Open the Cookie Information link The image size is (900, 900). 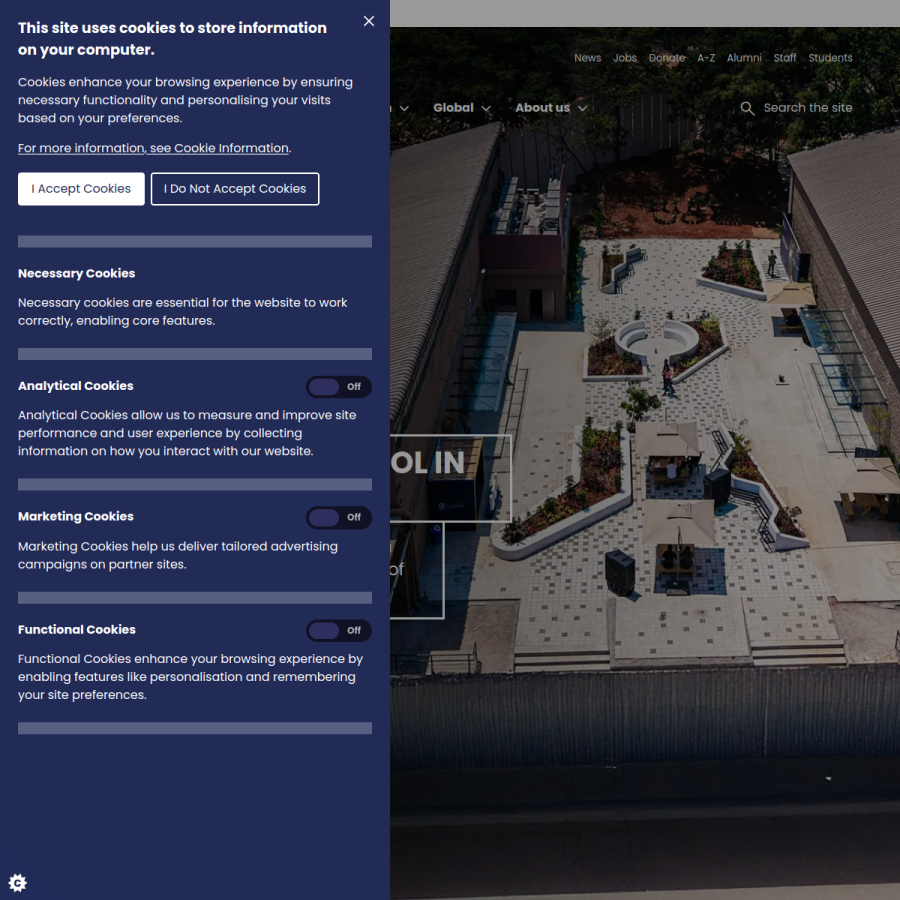pos(153,148)
